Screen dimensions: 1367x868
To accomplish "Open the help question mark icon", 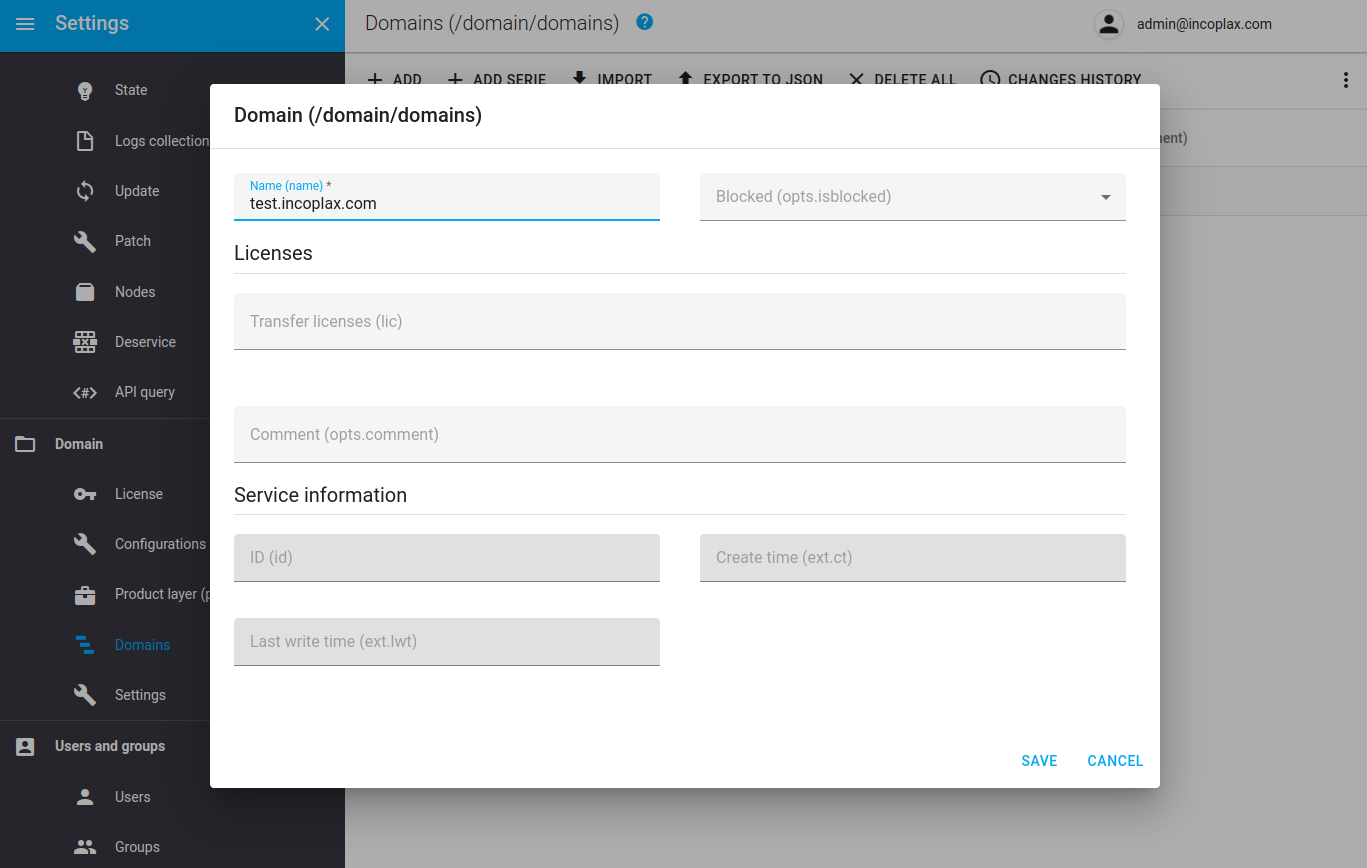I will tap(645, 21).
